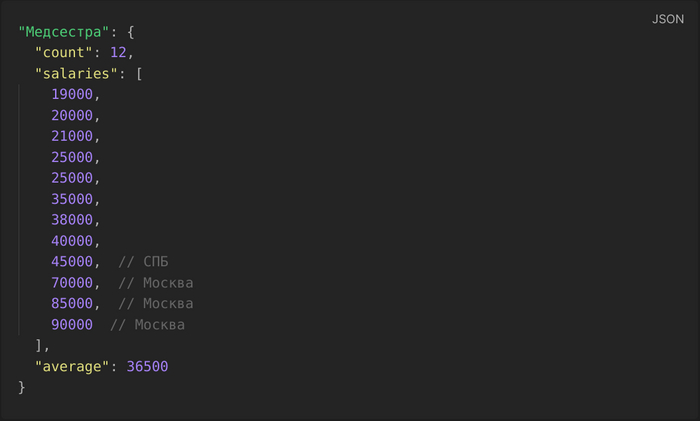Select the 20000 salary value
The width and height of the screenshot is (700, 421).
pos(72,115)
